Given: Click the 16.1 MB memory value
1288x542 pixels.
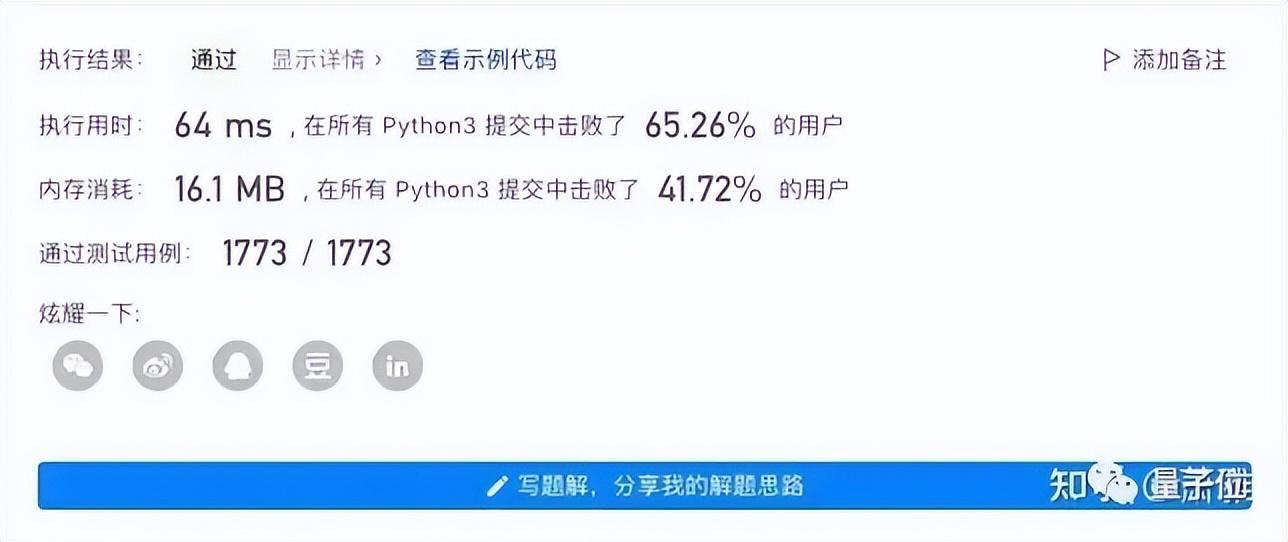Looking at the screenshot, I should (x=230, y=189).
